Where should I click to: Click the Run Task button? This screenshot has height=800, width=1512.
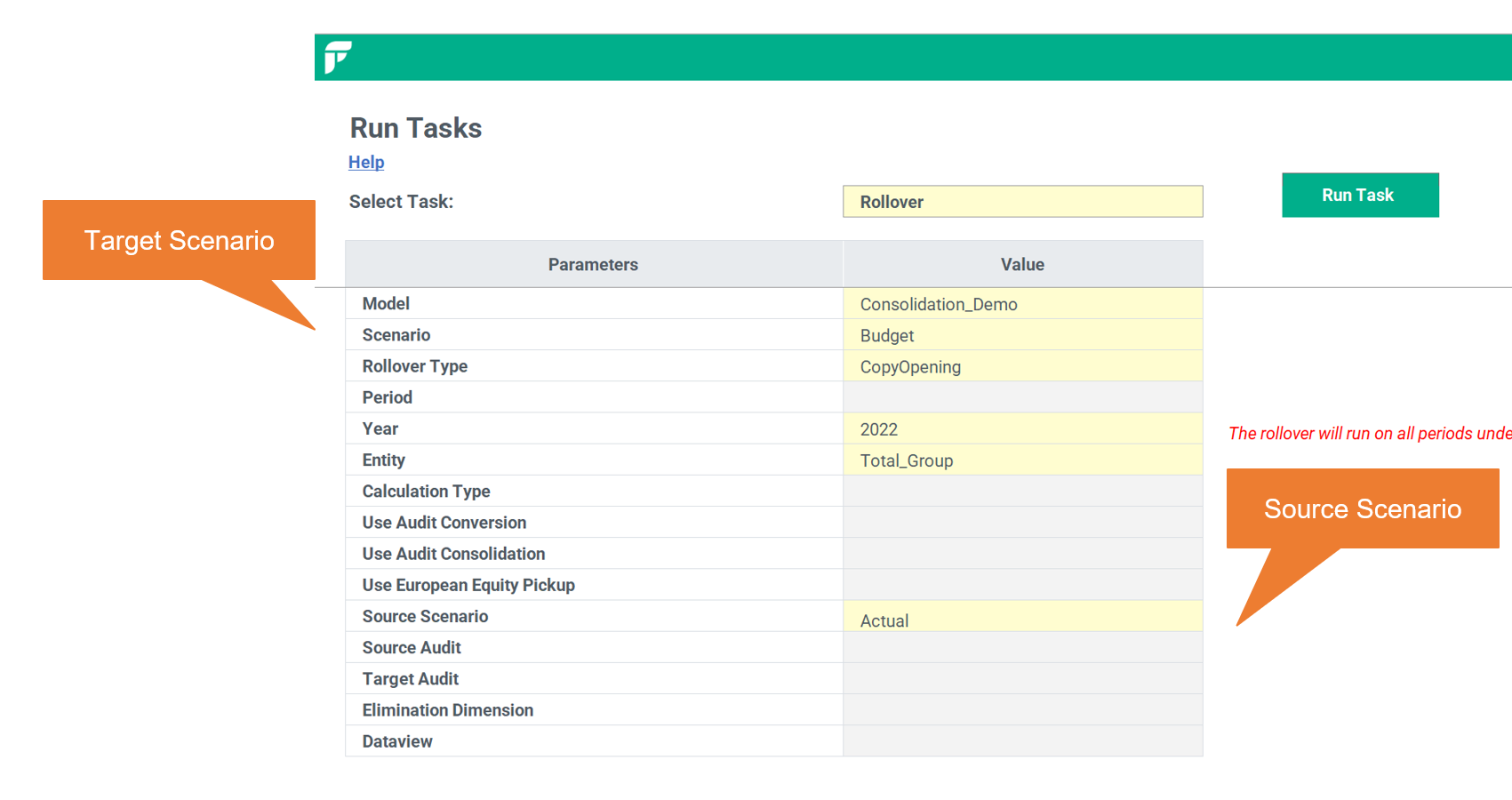click(1360, 195)
